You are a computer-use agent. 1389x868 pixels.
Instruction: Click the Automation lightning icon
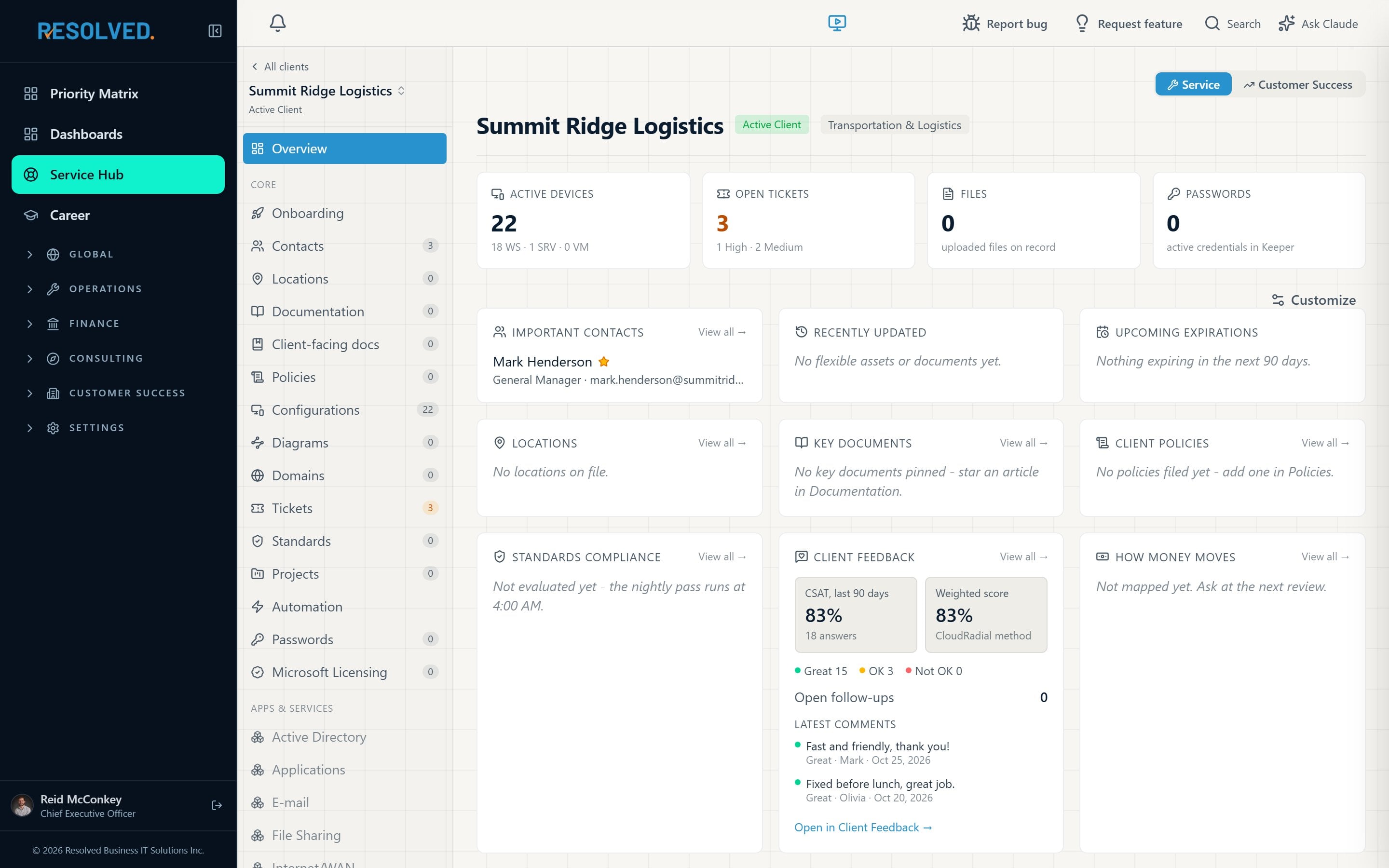pyautogui.click(x=258, y=606)
